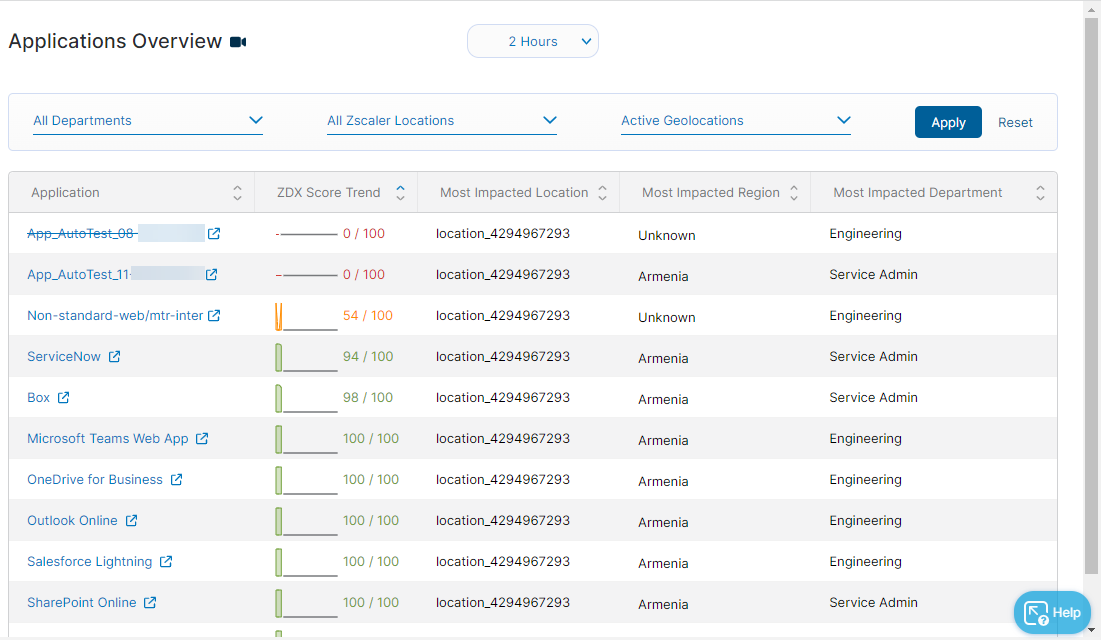This screenshot has width=1101, height=640.
Task: Click external link icon for OneDrive for Business
Action: [176, 480]
